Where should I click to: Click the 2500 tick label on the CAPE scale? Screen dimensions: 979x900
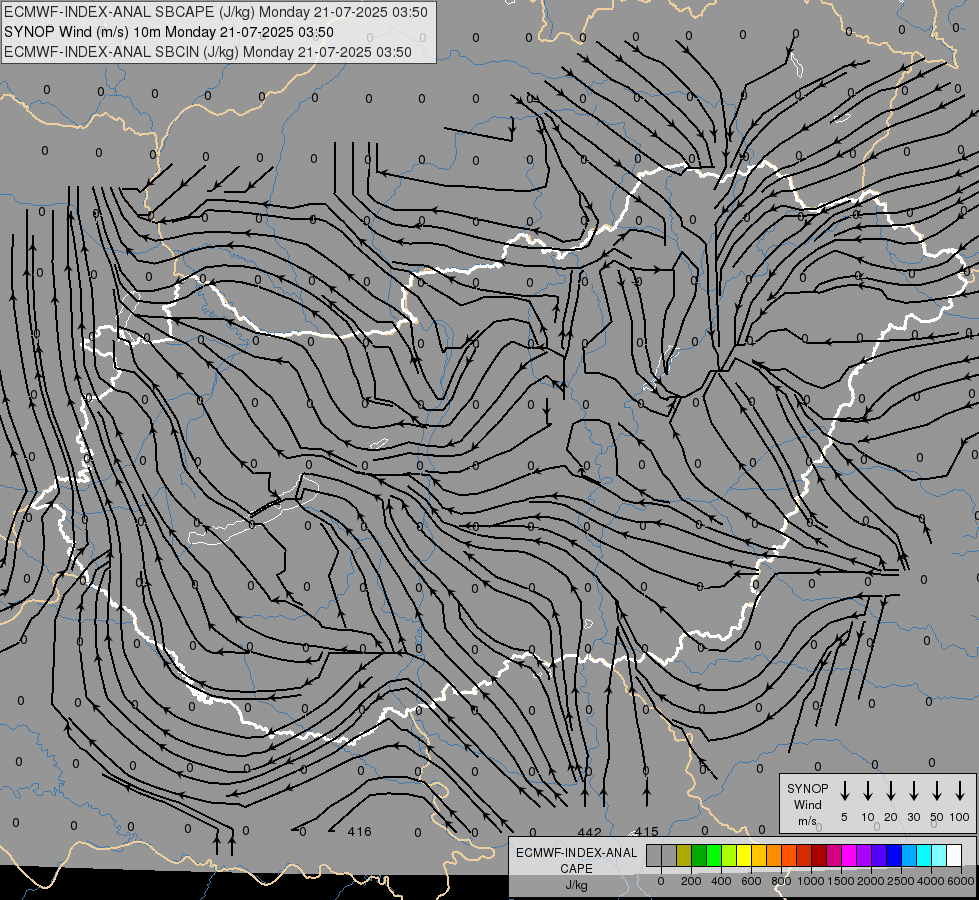pos(901,881)
